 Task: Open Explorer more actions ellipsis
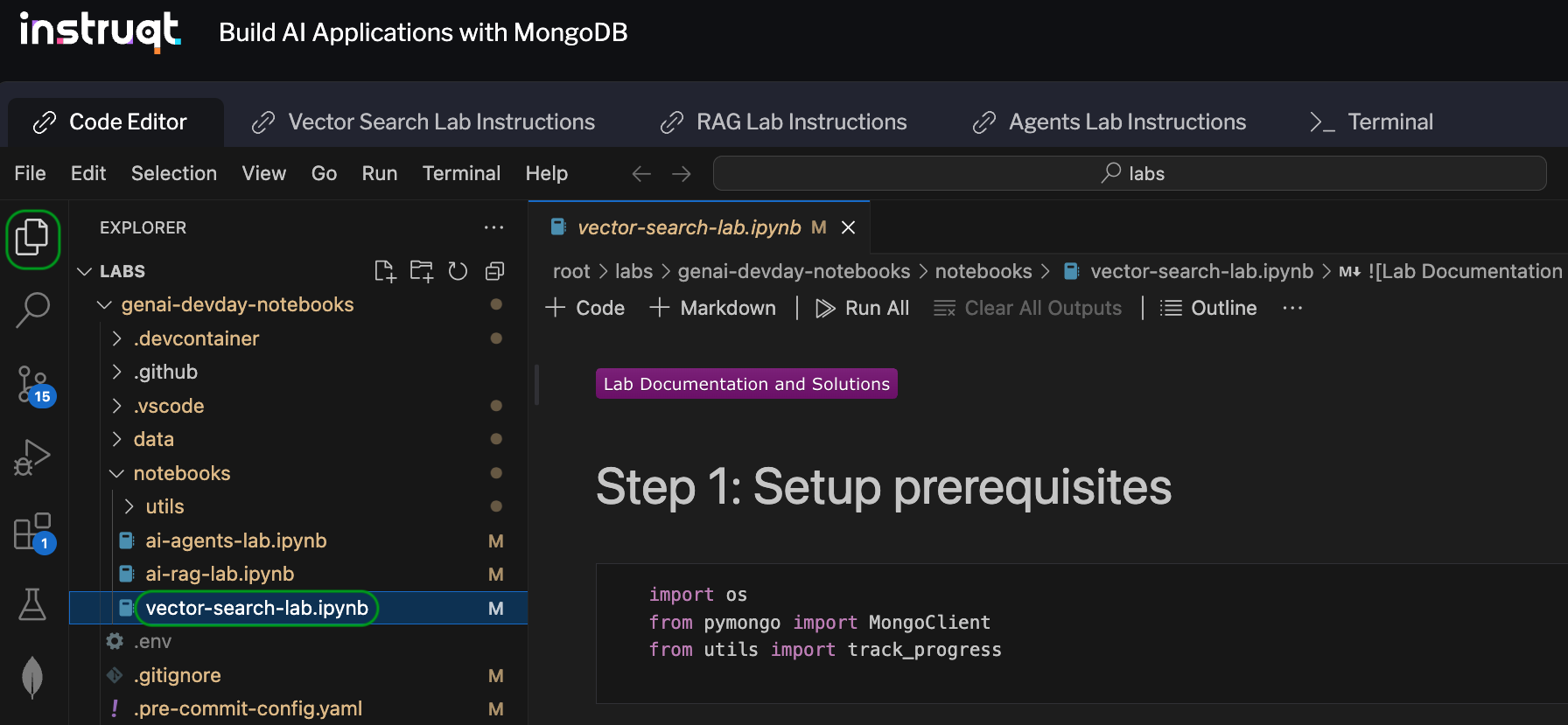tap(493, 227)
